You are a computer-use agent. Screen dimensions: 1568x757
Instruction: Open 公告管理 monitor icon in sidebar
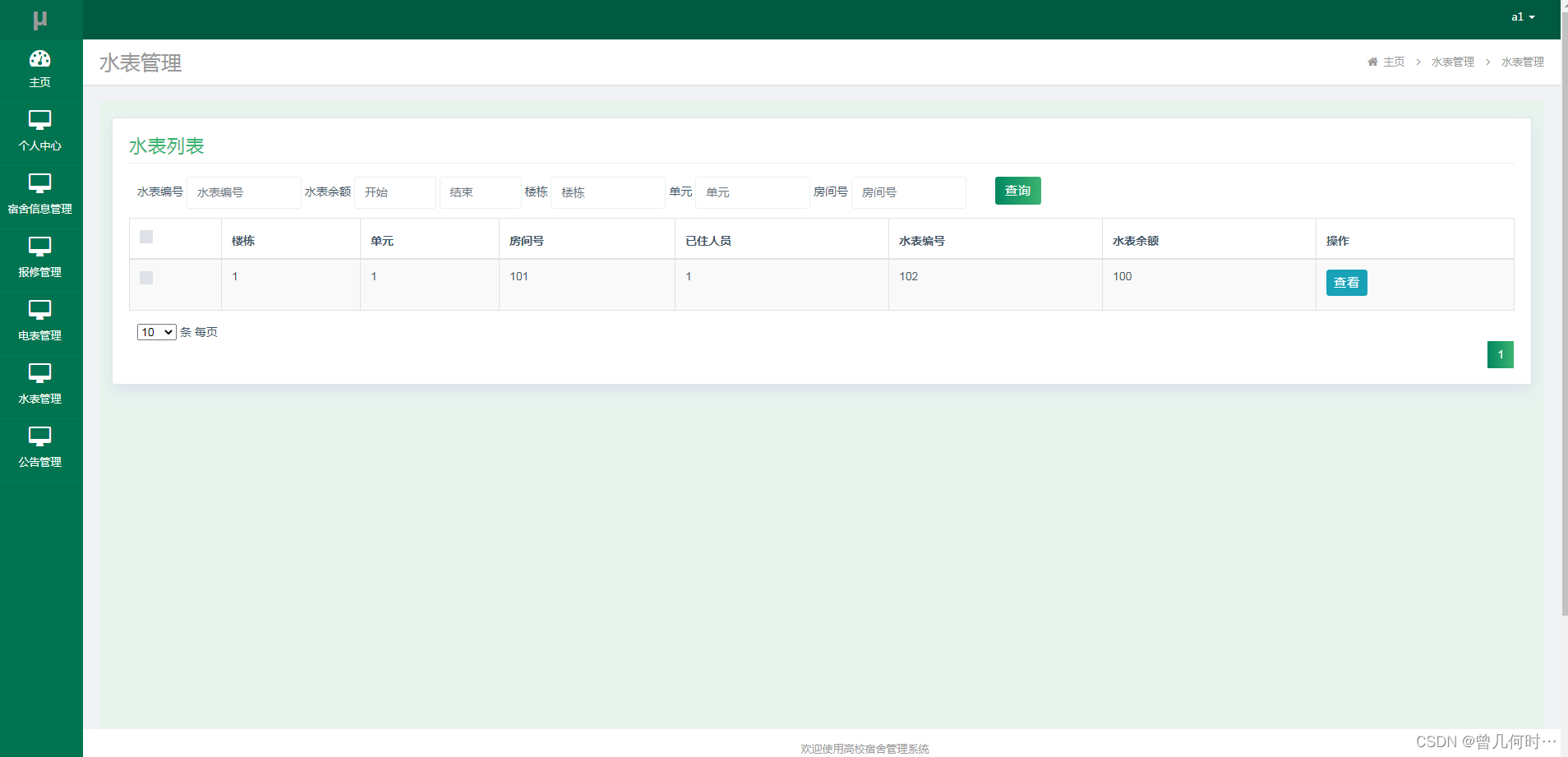tap(39, 436)
